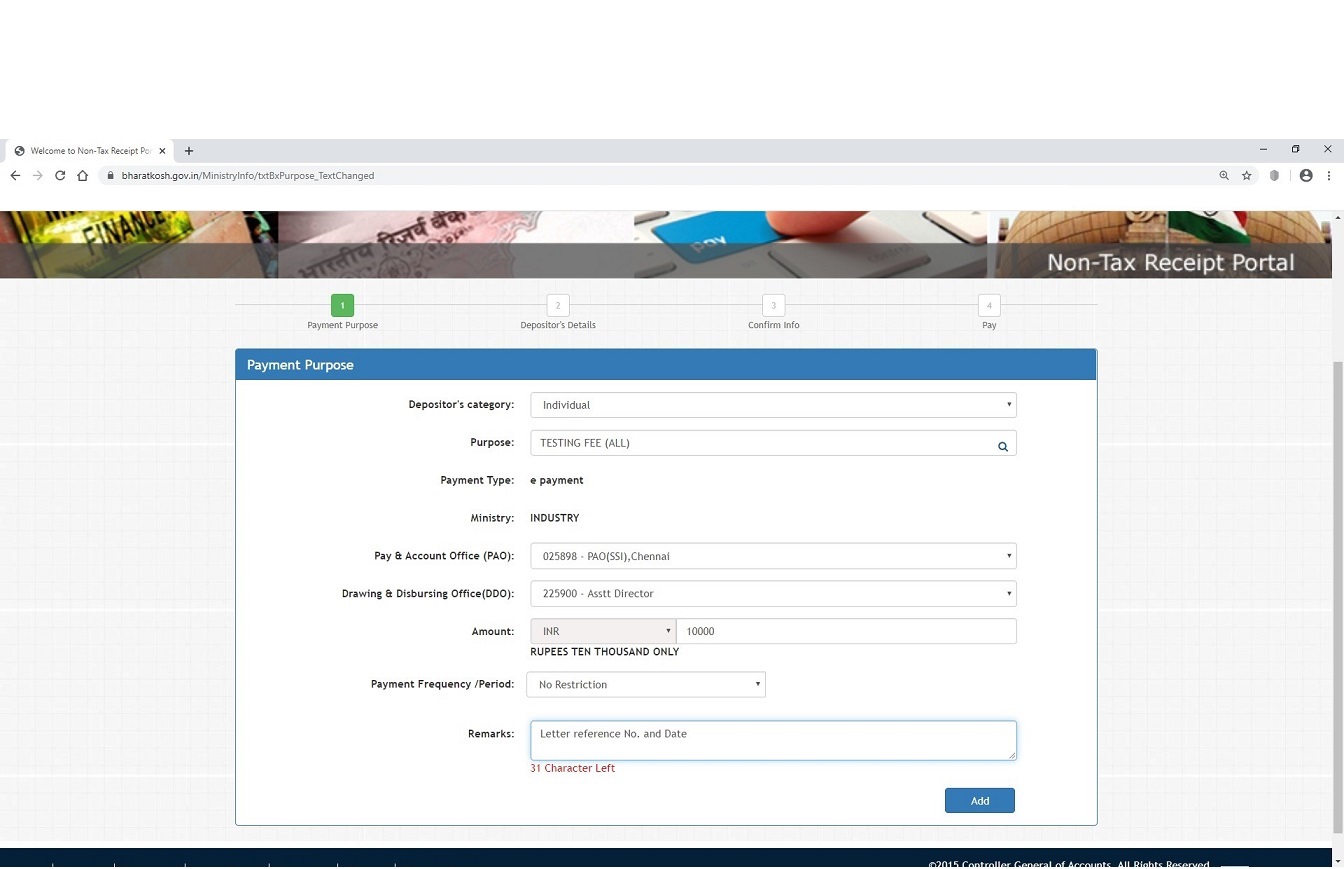
Task: Expand the Depositor's category dropdown
Action: pyautogui.click(x=773, y=405)
